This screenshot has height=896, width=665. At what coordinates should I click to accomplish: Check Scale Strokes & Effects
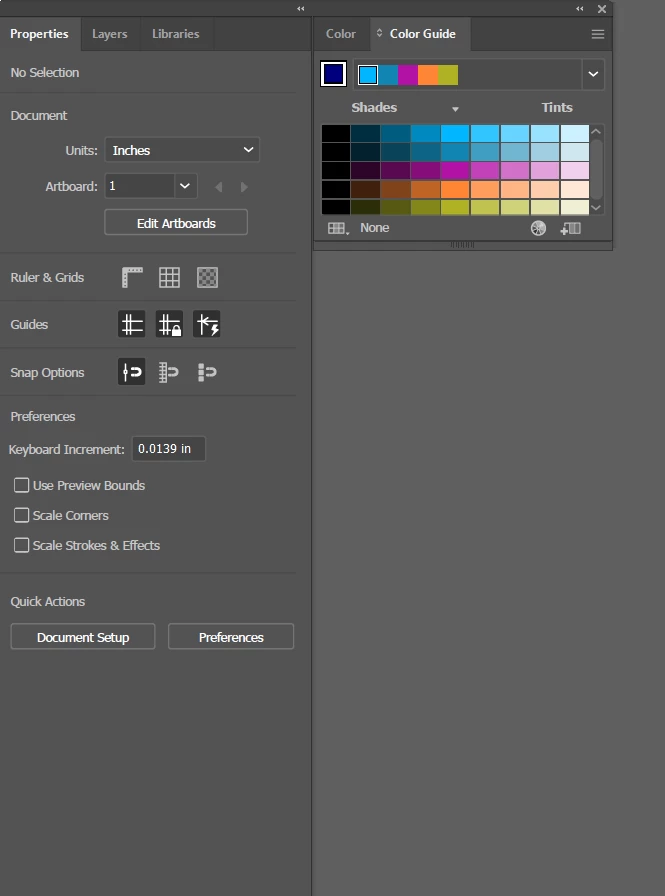22,545
